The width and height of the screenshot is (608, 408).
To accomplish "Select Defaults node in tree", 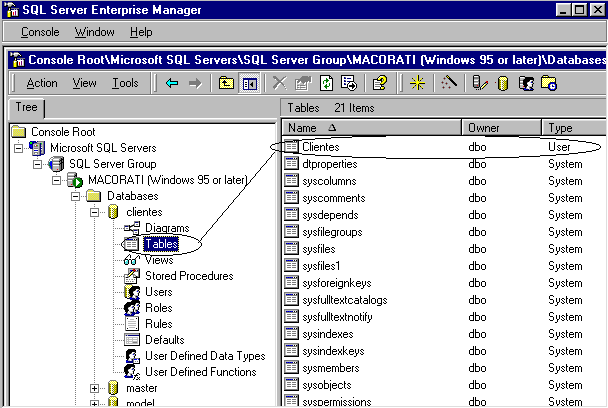I will [165, 340].
